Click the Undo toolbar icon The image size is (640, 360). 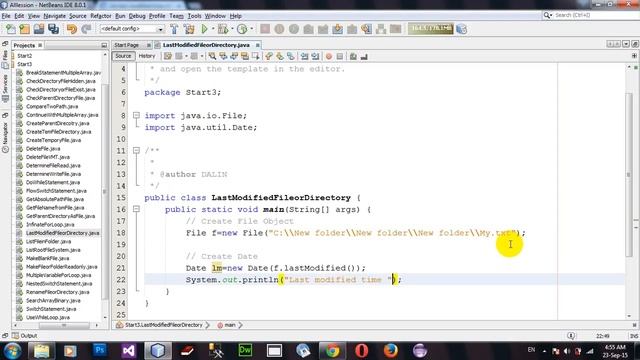72,29
